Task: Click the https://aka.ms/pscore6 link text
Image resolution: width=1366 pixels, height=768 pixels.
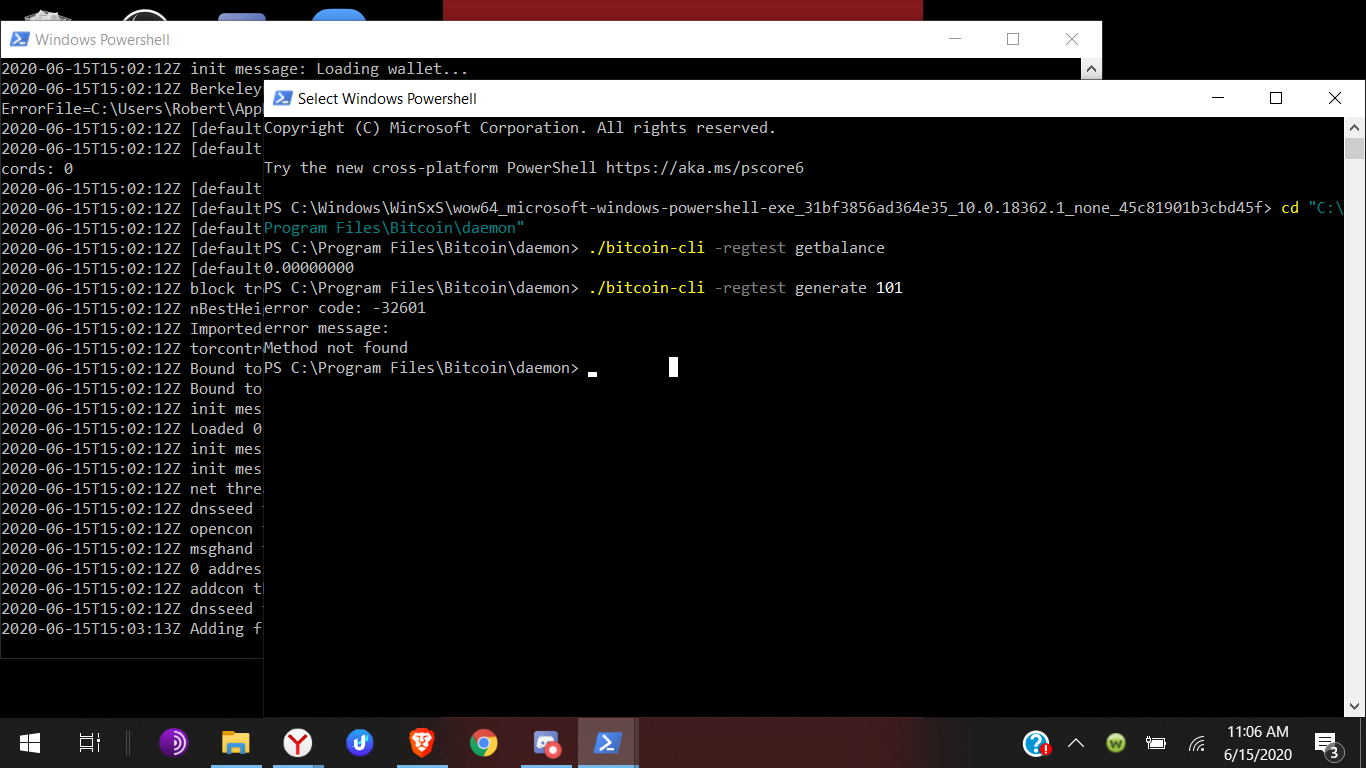Action: pos(705,168)
